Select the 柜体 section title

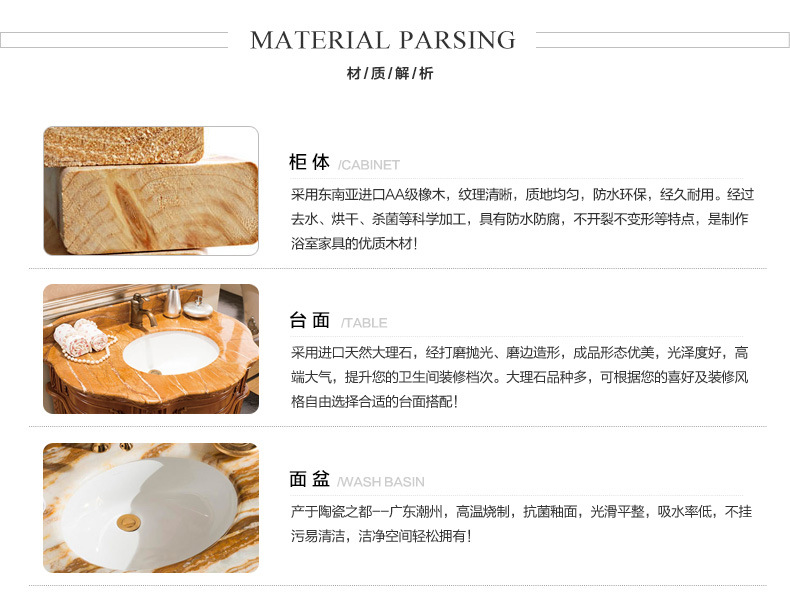point(309,163)
